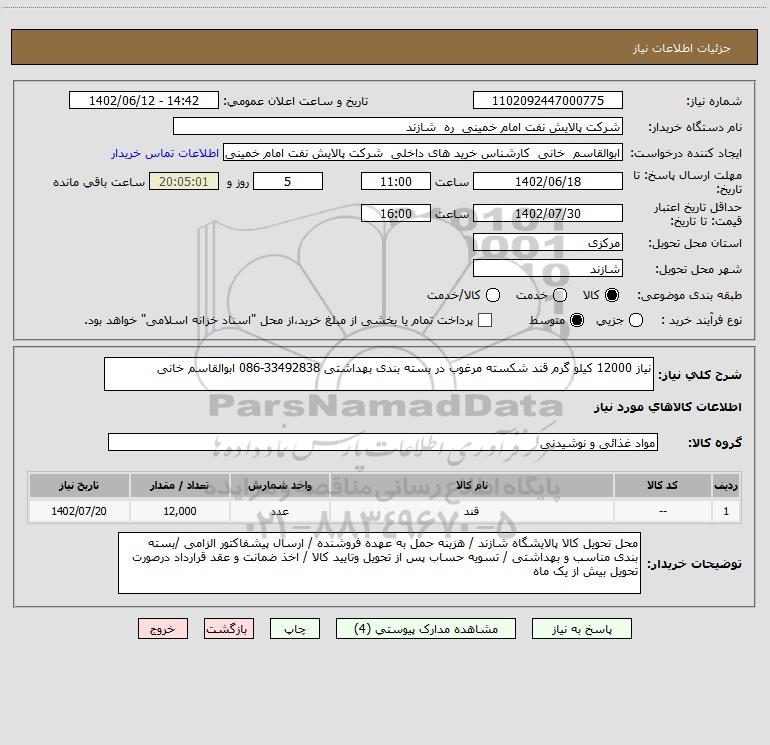The height and width of the screenshot is (745, 770).
Task: Click the بازگشت back button
Action: point(229,629)
